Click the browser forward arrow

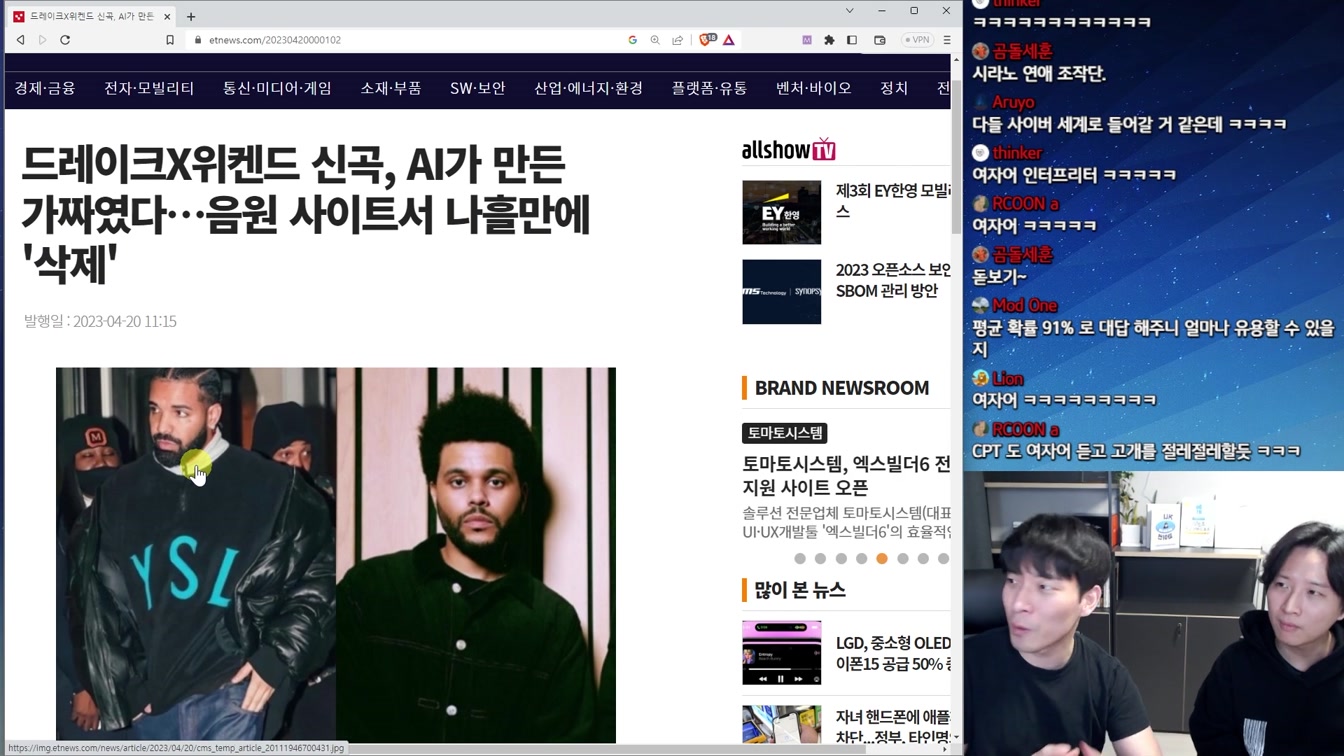coord(42,40)
